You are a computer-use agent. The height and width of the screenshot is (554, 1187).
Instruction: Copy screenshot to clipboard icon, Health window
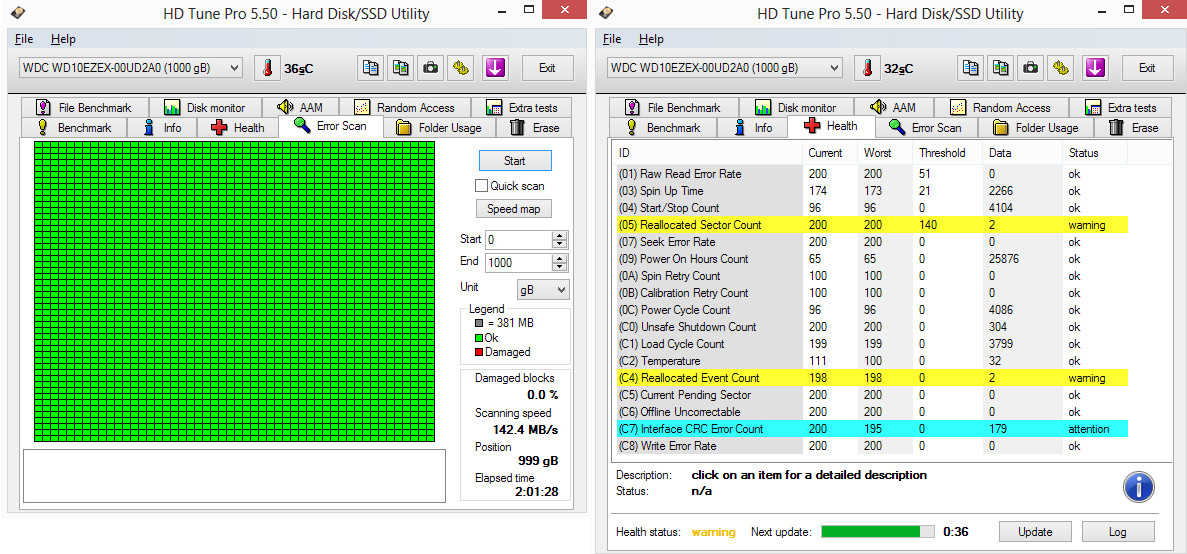click(1000, 67)
